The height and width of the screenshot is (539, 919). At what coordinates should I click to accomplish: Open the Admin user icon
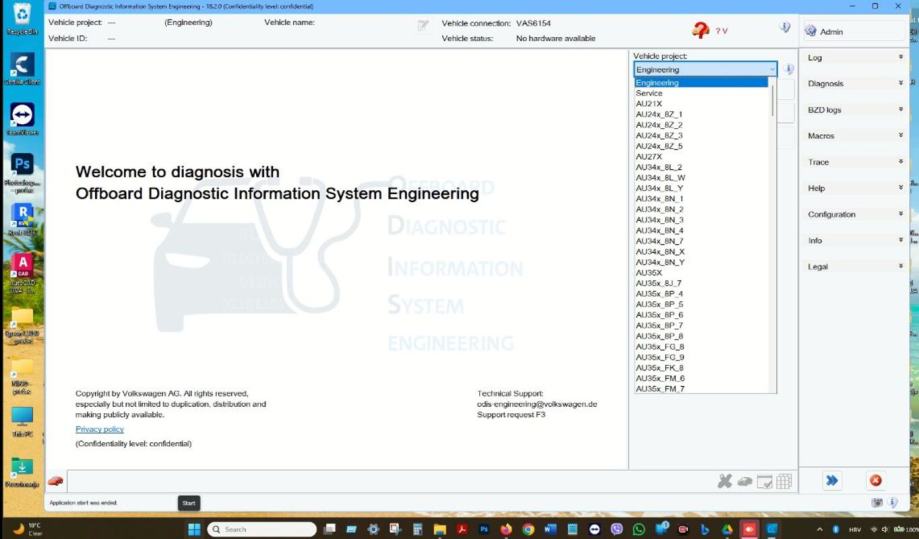pyautogui.click(x=811, y=31)
